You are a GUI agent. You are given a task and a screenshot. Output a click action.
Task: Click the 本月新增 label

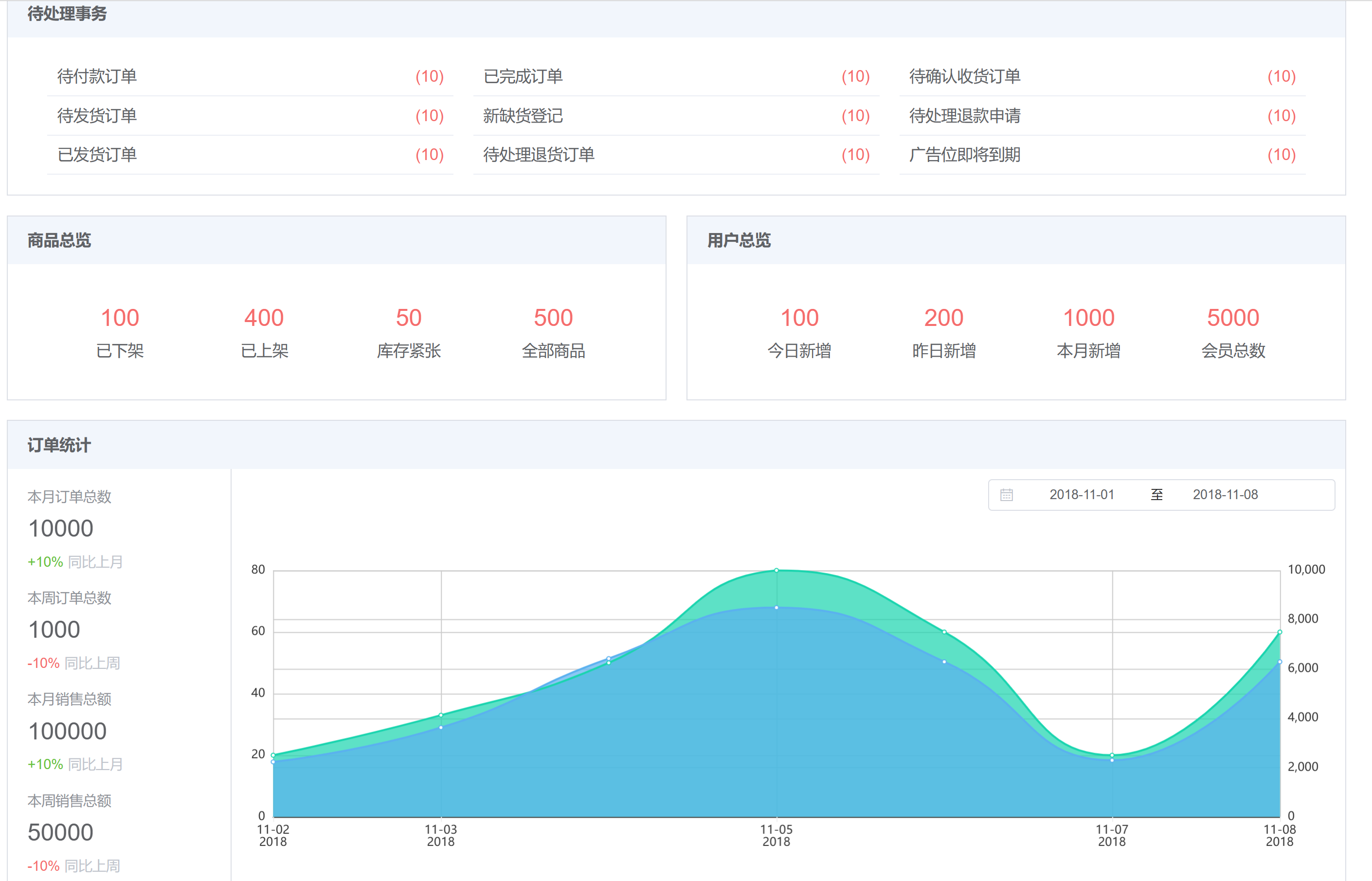tap(1089, 351)
